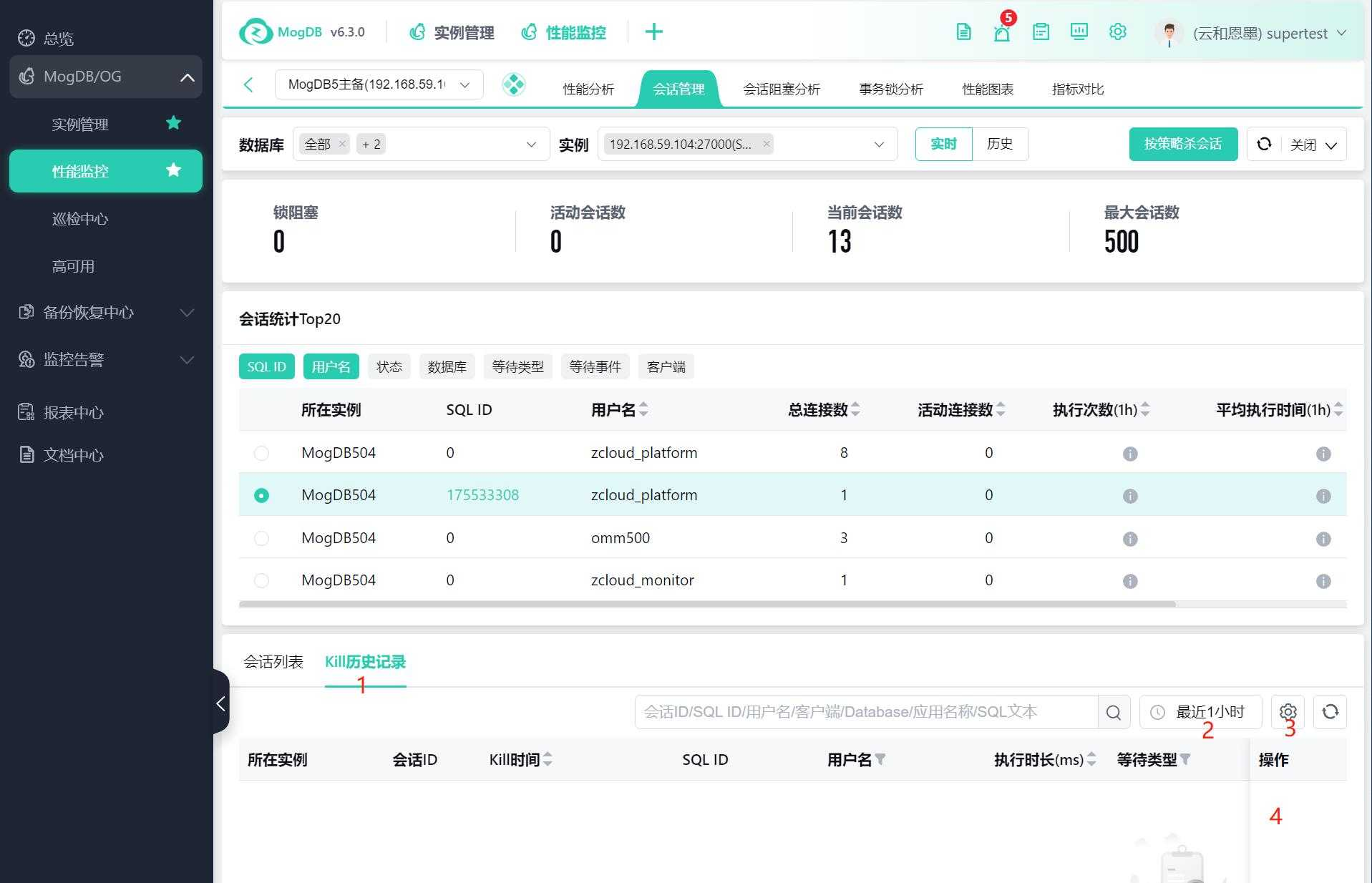1372x883 pixels.
Task: Collapse the sidebar with the arrow handle
Action: (x=221, y=703)
